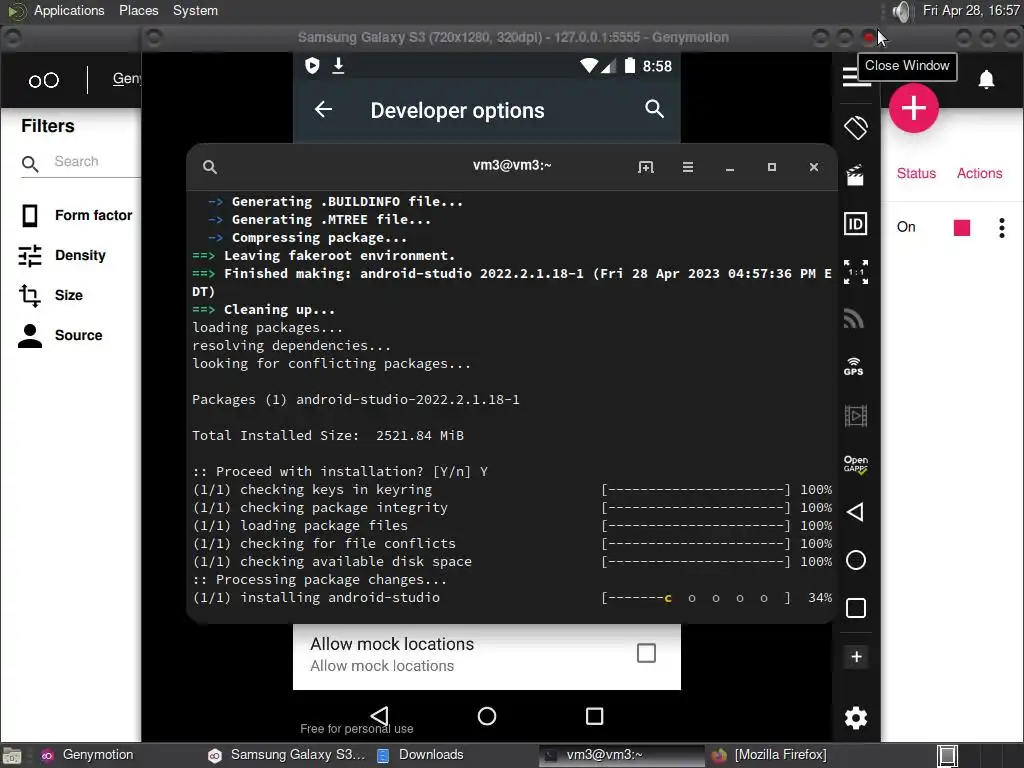The image size is (1024, 768).
Task: Expand the Form factor filter
Action: (x=76, y=216)
